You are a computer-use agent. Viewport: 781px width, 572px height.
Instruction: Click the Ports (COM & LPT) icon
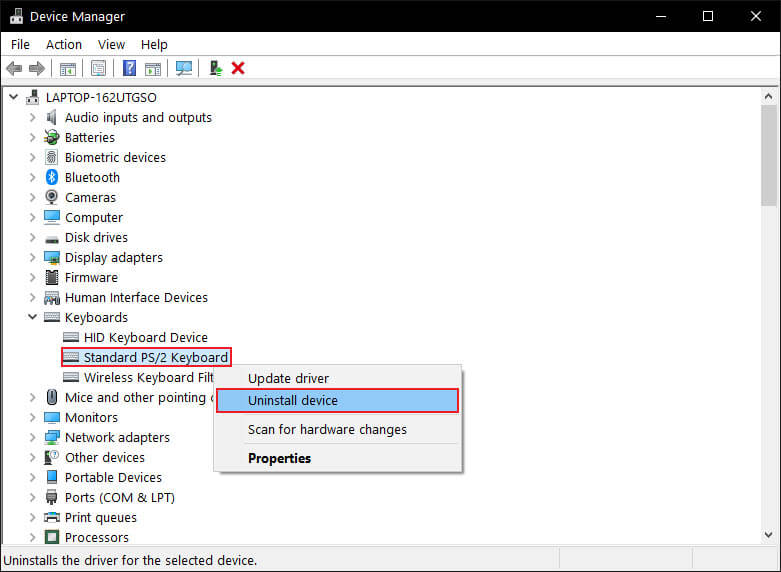pos(52,497)
